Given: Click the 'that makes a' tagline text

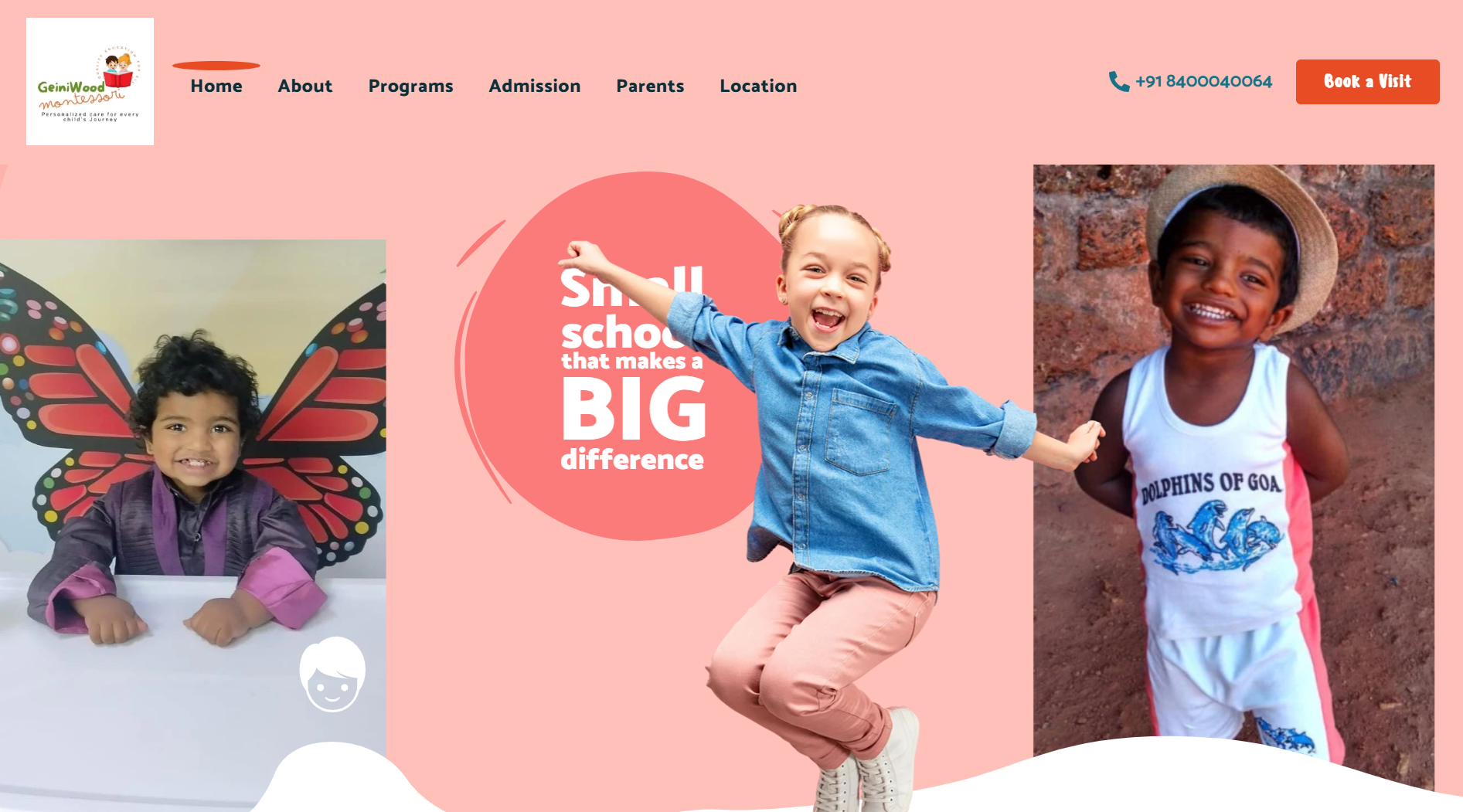Looking at the screenshot, I should [x=631, y=362].
